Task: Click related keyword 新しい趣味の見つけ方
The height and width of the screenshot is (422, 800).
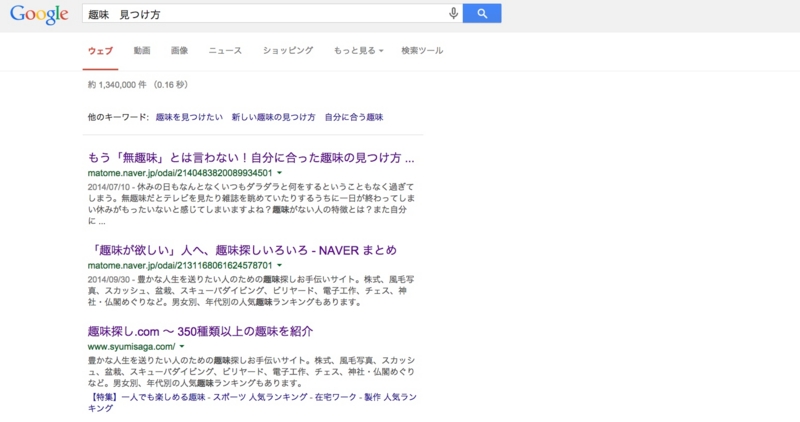Action: pos(273,117)
